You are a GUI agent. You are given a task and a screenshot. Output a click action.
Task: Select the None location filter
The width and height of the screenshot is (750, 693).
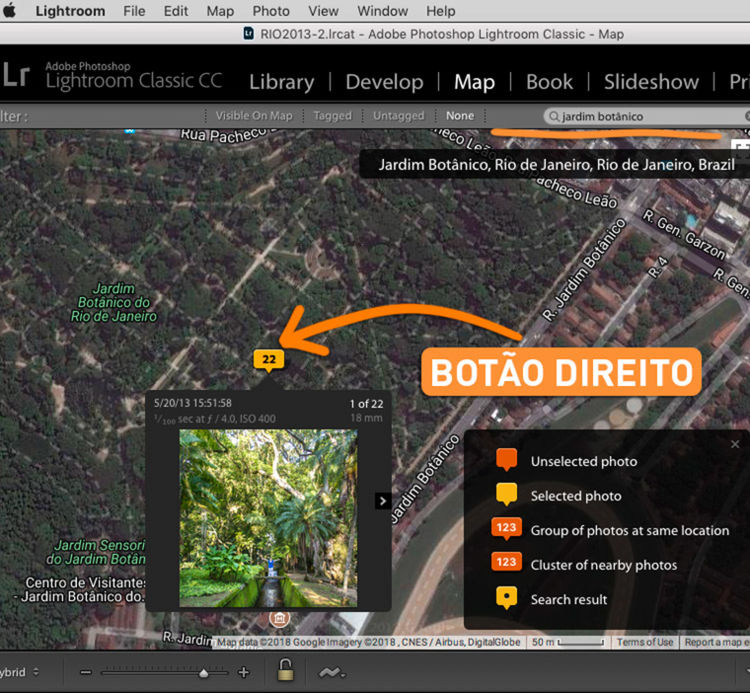460,116
